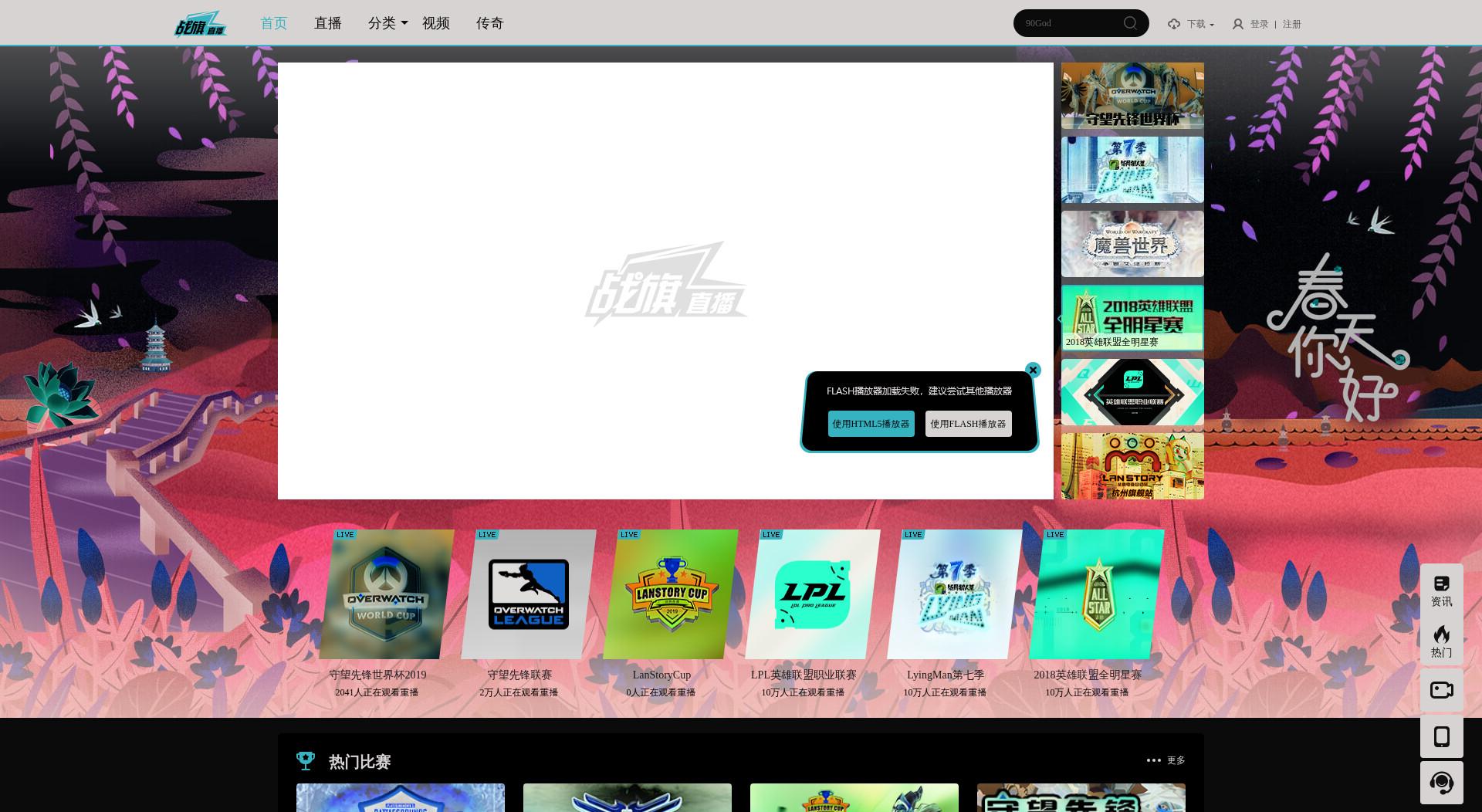Click LIVE badge on Overwatch World Cup card
Image resolution: width=1482 pixels, height=812 pixels.
[345, 534]
